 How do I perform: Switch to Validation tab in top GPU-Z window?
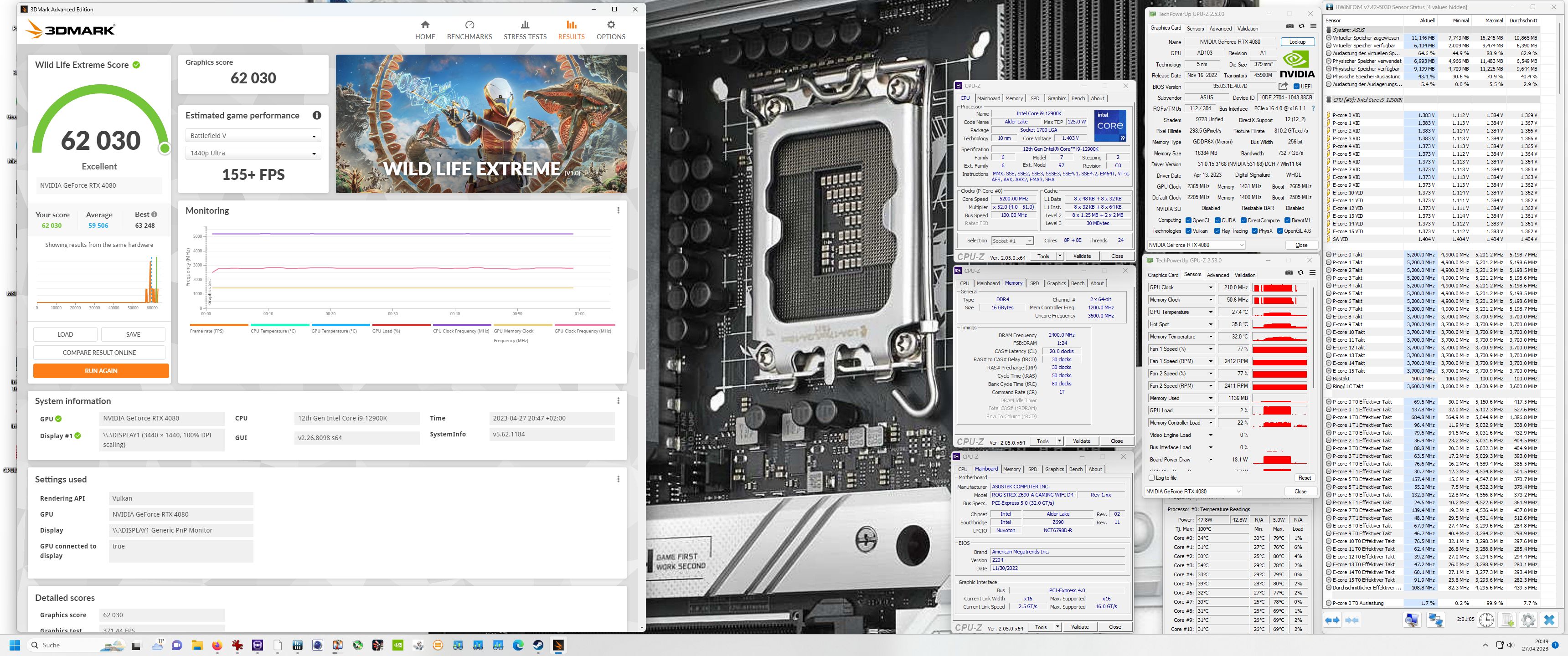click(x=1248, y=29)
